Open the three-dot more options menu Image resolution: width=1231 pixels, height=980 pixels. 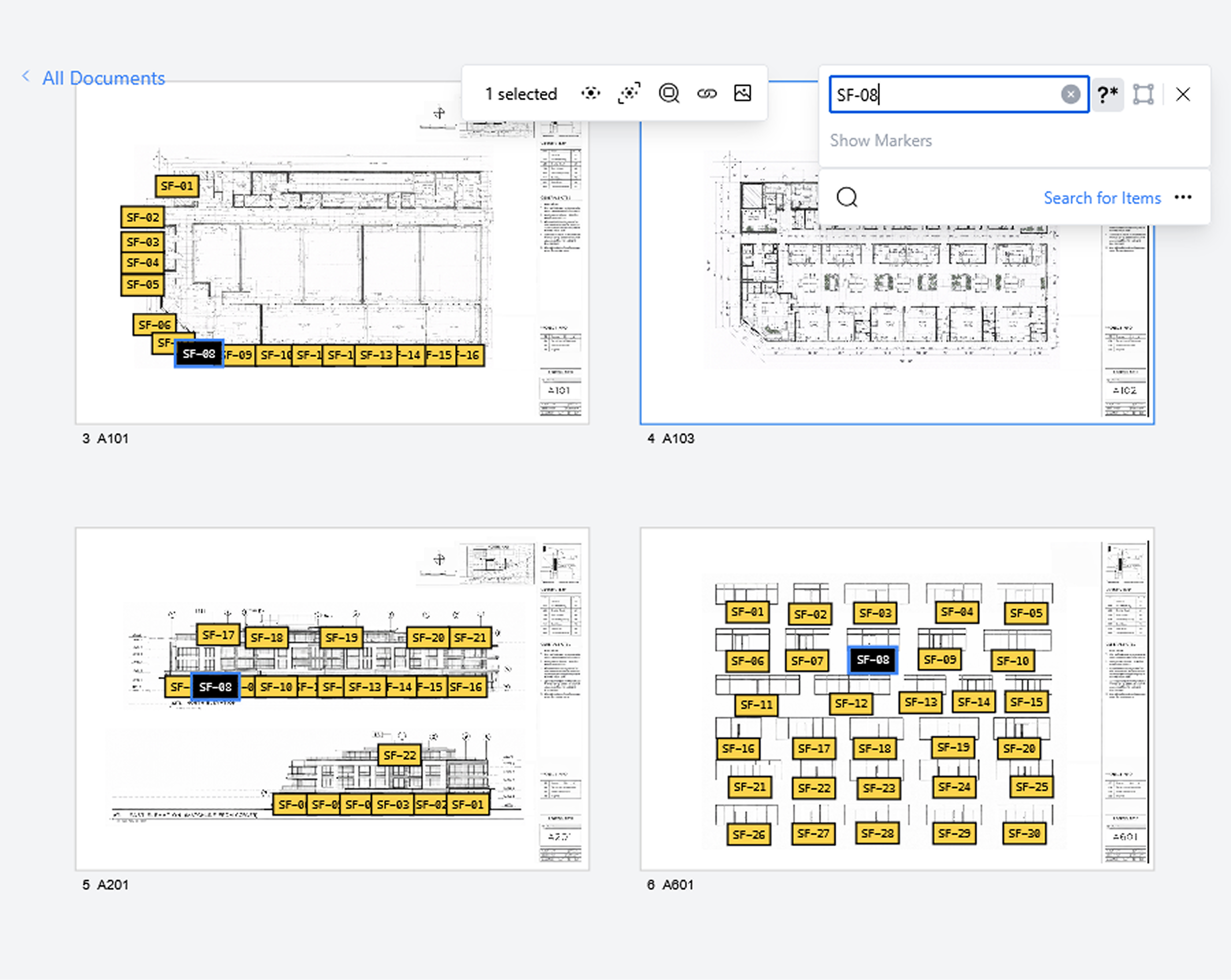tap(1183, 198)
